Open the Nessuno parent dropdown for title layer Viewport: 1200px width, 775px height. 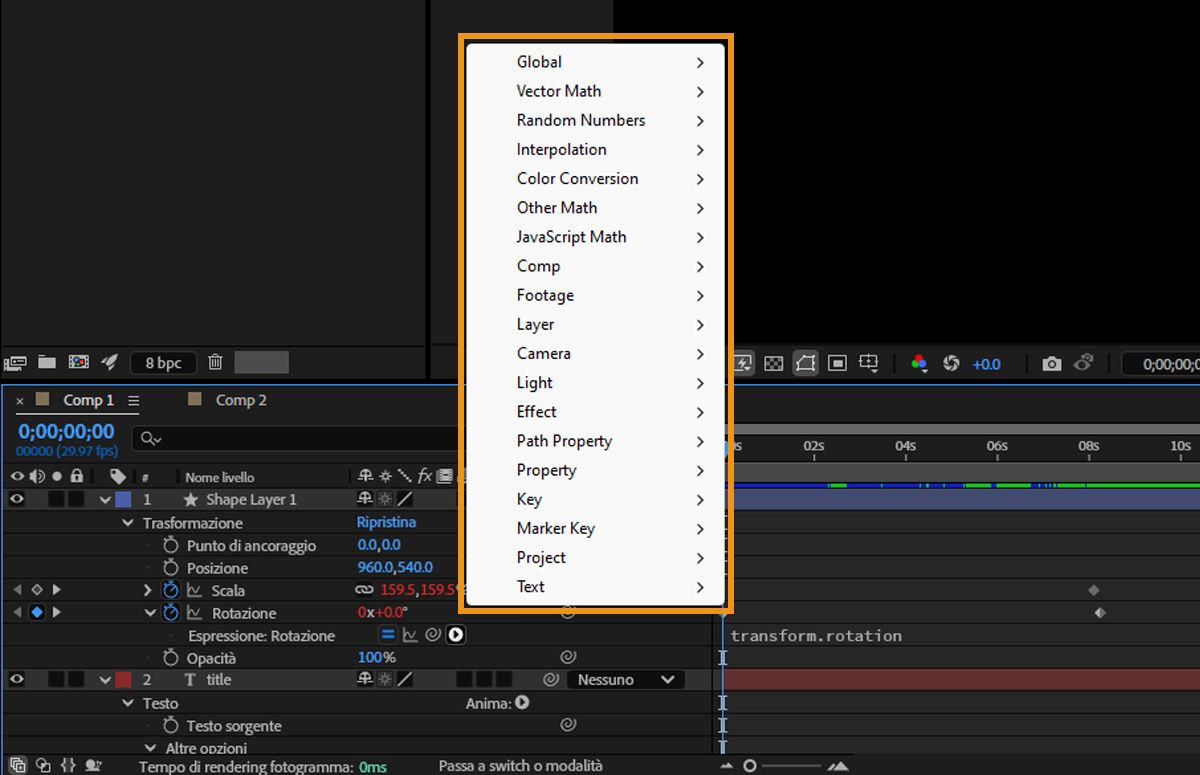pos(625,679)
